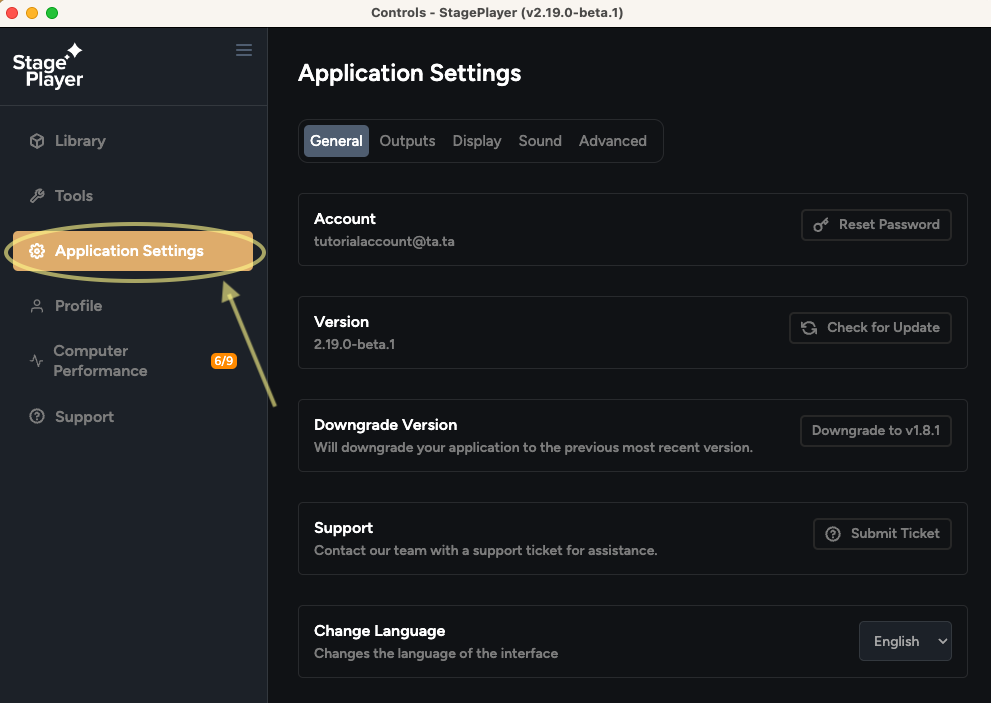Select Application Settings in sidebar
Image resolution: width=991 pixels, height=703 pixels.
pyautogui.click(x=133, y=251)
